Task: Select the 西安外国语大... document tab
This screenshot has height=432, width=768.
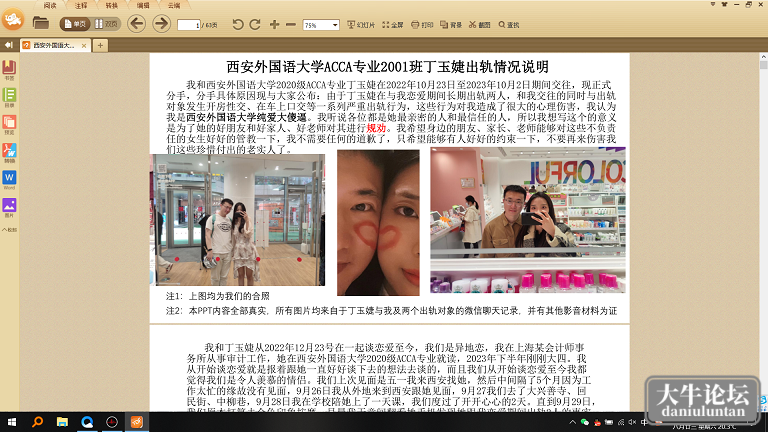Action: tap(53, 45)
